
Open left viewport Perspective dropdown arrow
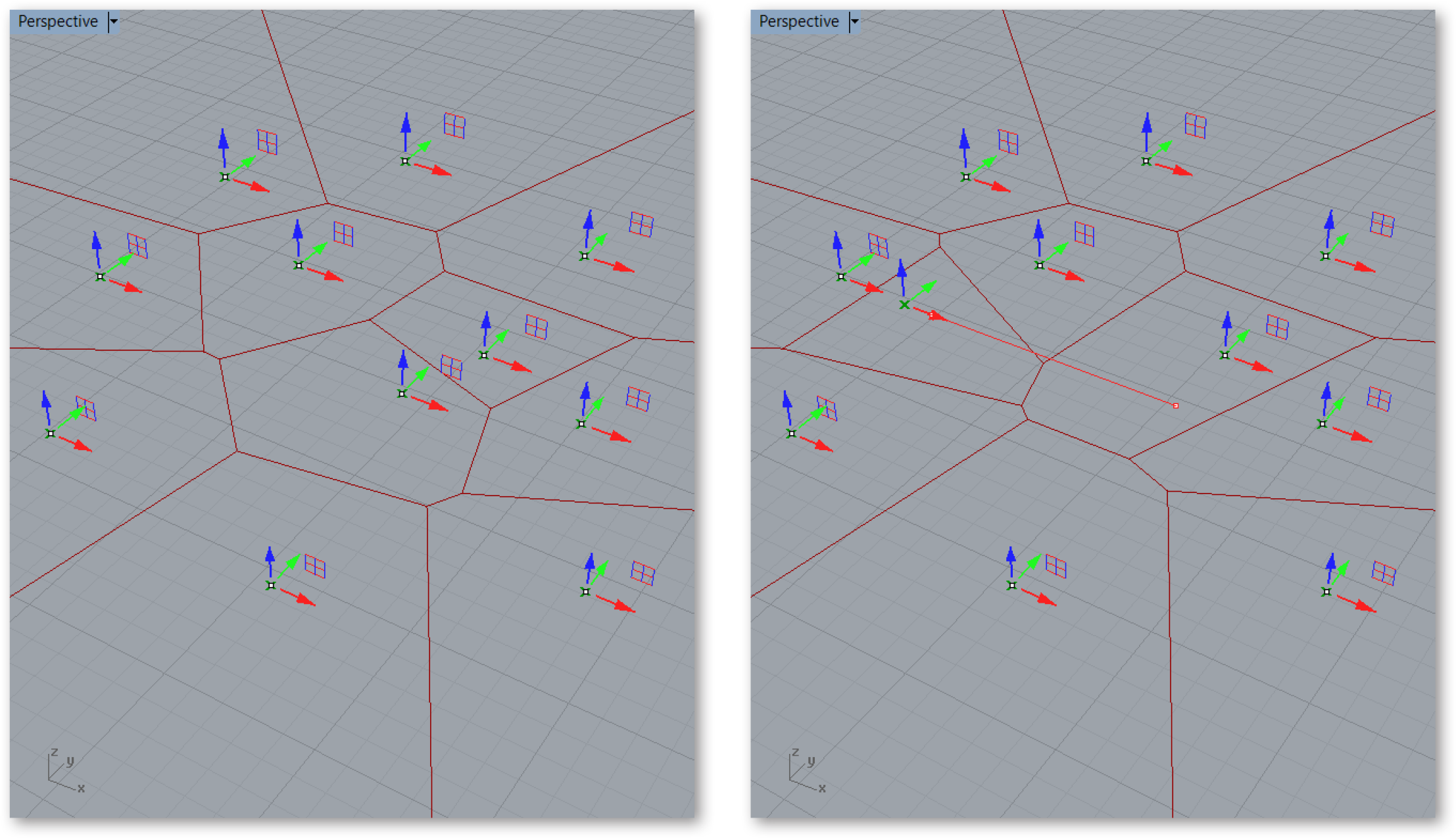(114, 22)
